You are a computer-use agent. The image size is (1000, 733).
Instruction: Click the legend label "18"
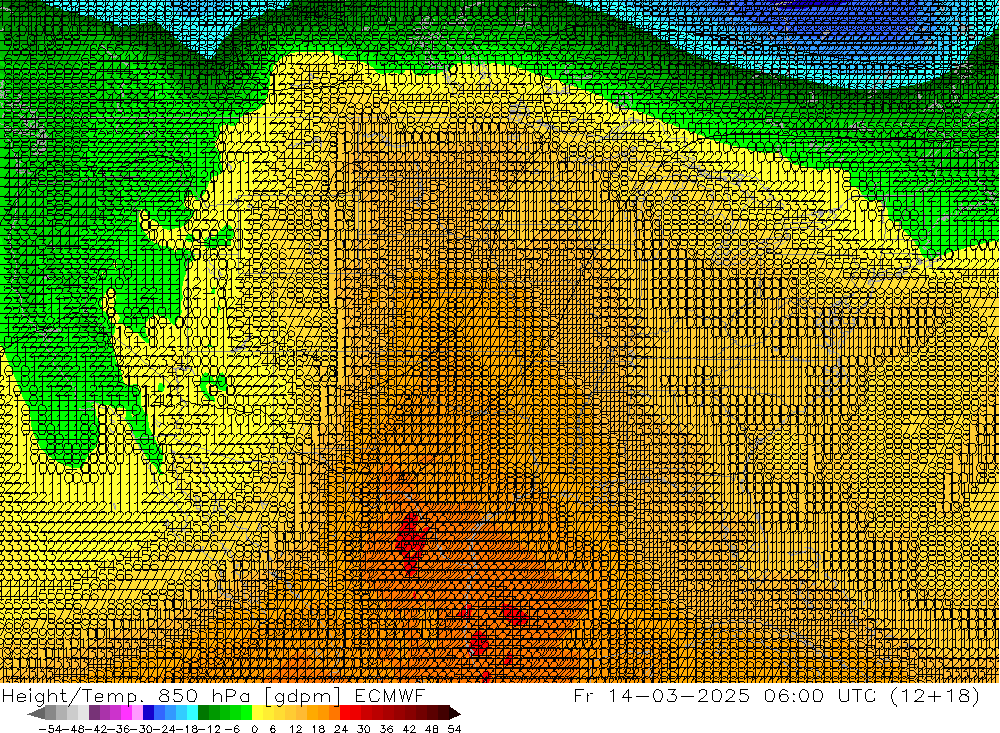(318, 729)
